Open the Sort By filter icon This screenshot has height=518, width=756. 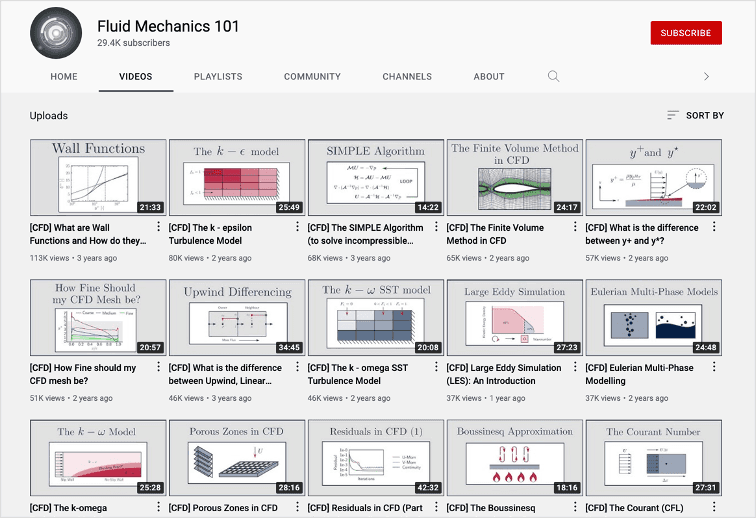(673, 115)
